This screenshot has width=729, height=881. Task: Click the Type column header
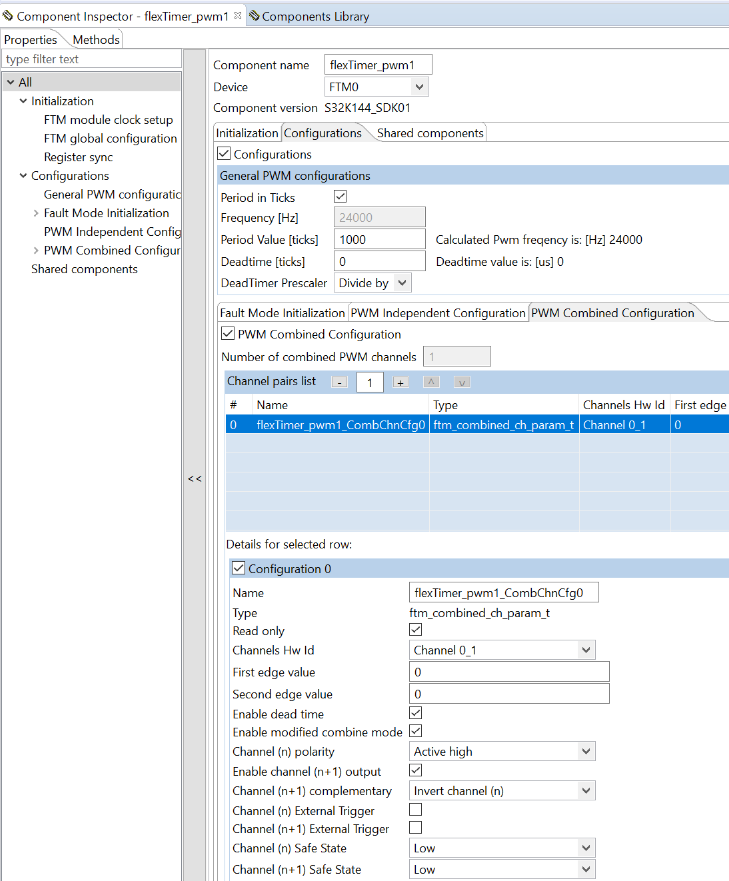(x=504, y=405)
